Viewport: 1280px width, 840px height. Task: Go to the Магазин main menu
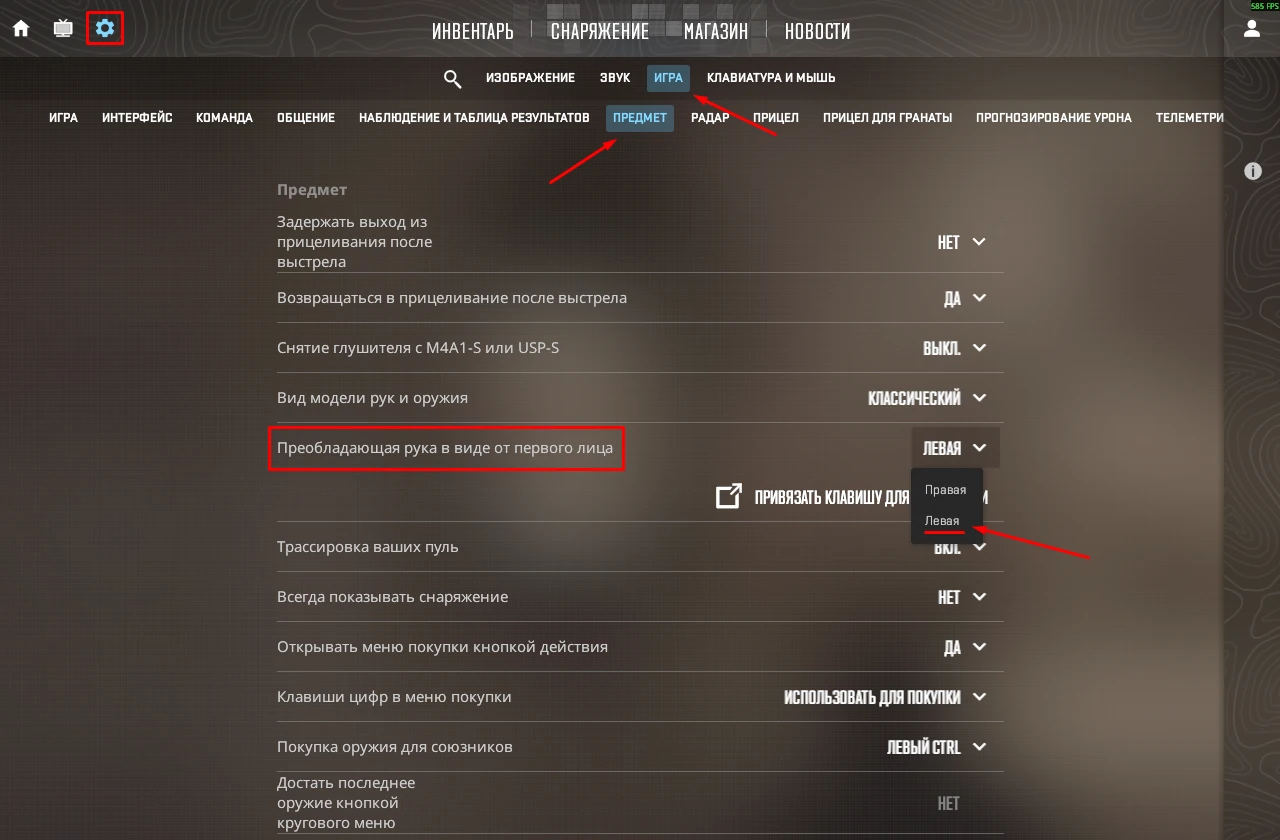click(x=716, y=32)
